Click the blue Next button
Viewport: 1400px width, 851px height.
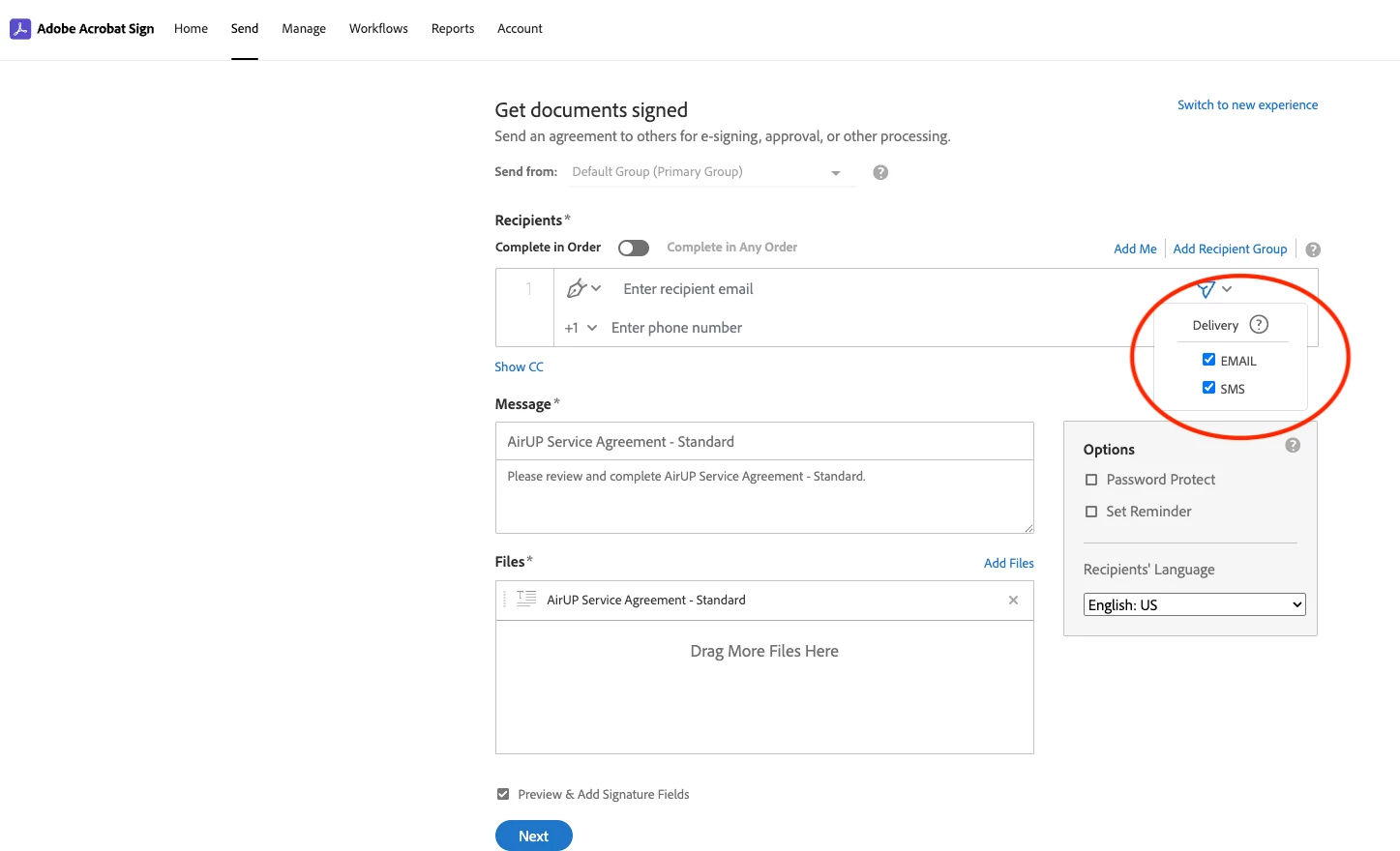(x=534, y=836)
